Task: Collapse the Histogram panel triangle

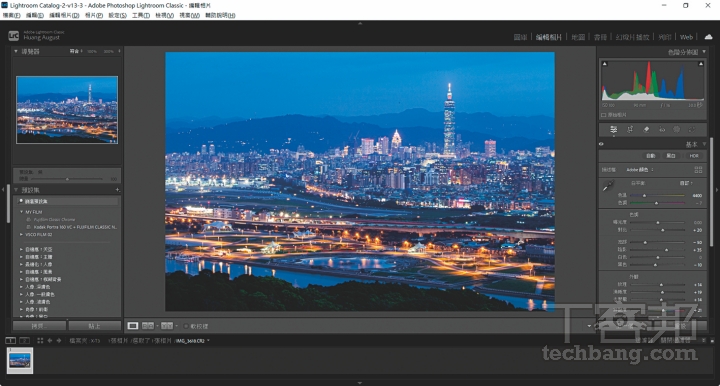Action: [704, 52]
